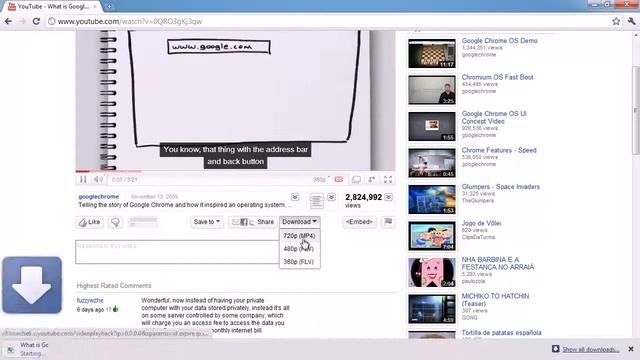Enter fullscreen video mode
The width and height of the screenshot is (640, 360).
tap(388, 179)
